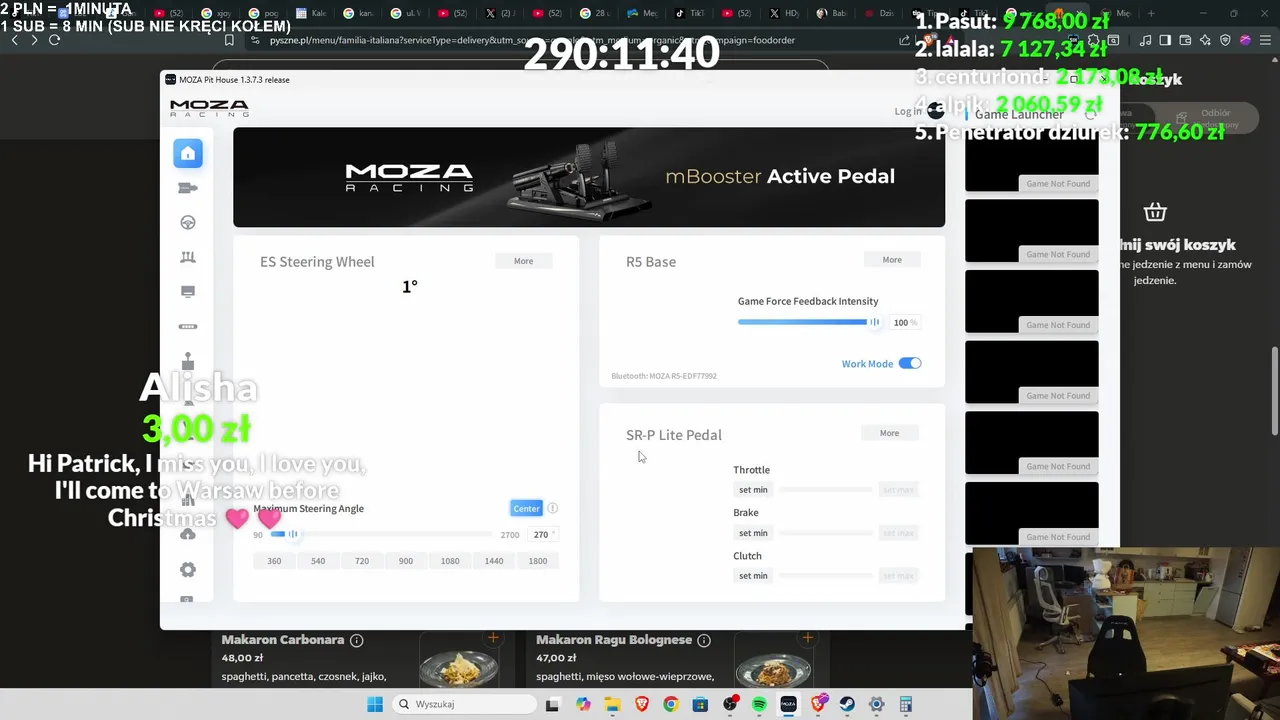Image resolution: width=1280 pixels, height=720 pixels.
Task: Select the 1080 steering angle preset
Action: click(x=450, y=561)
